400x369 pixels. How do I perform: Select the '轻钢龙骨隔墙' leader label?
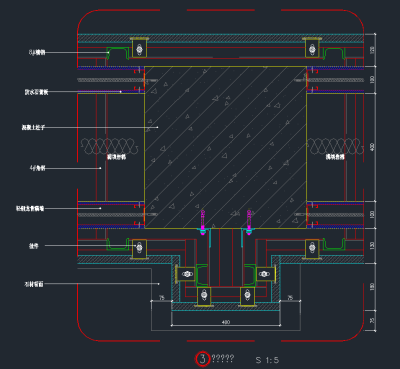pyautogui.click(x=30, y=208)
